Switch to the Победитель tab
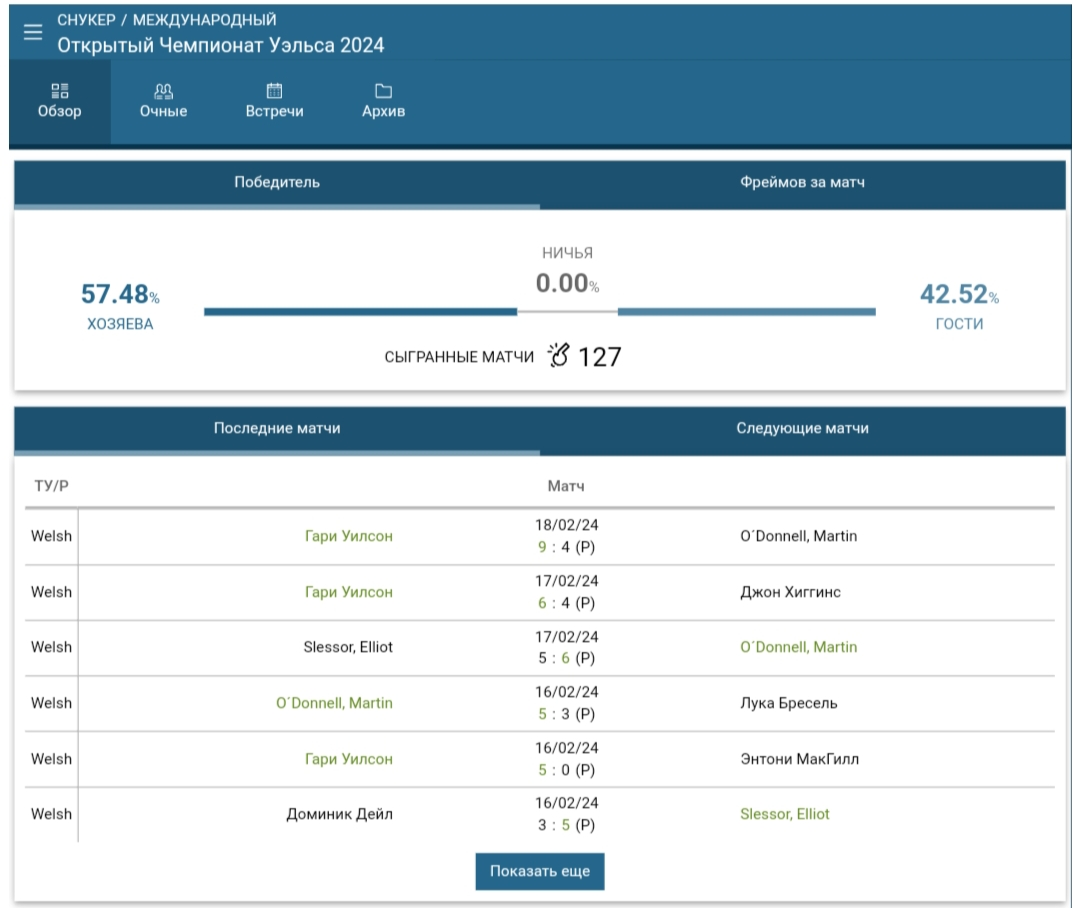This screenshot has height=908, width=1077. 277,183
